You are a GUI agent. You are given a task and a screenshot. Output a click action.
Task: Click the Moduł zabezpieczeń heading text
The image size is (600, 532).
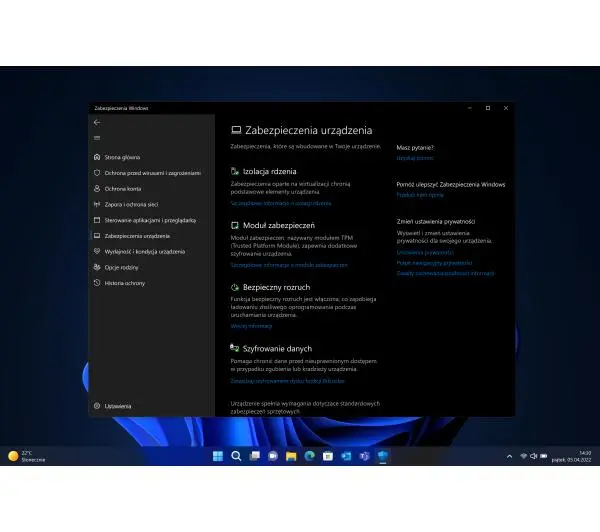coord(279,225)
